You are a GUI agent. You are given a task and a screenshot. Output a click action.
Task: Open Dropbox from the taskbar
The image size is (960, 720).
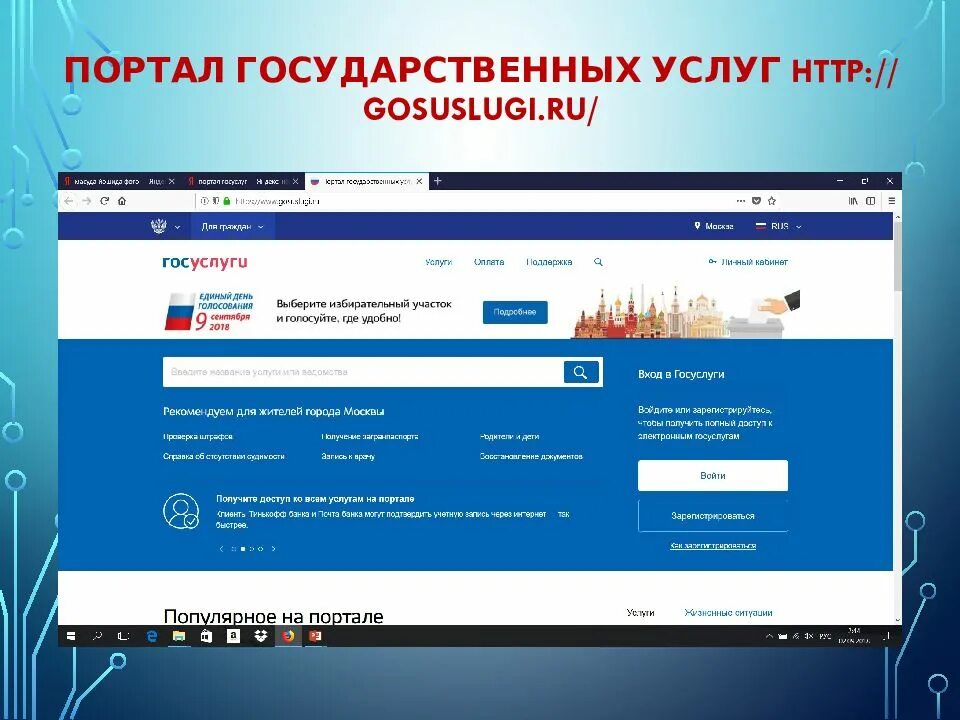[261, 636]
